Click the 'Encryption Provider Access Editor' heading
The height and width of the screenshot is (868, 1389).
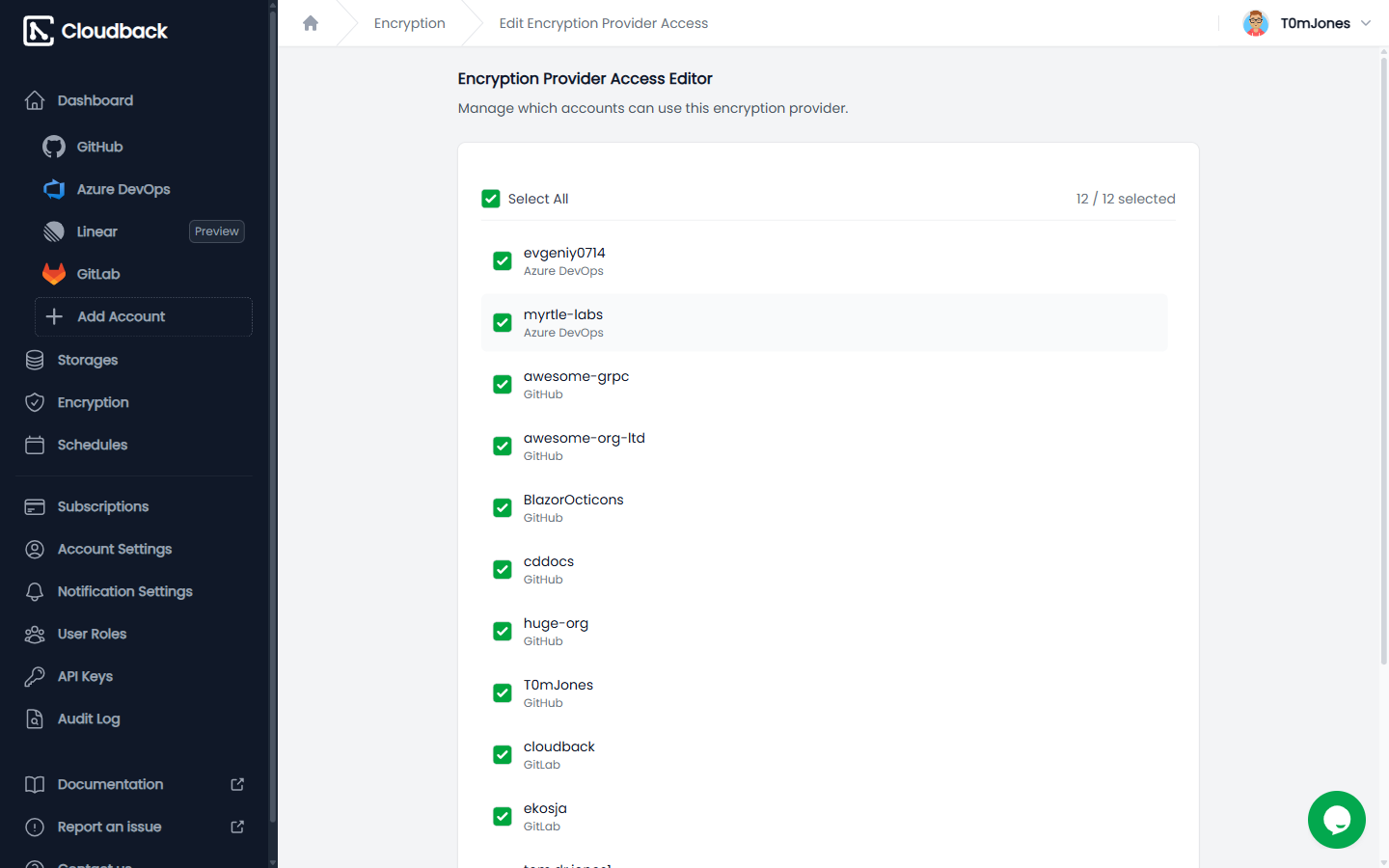(x=585, y=79)
